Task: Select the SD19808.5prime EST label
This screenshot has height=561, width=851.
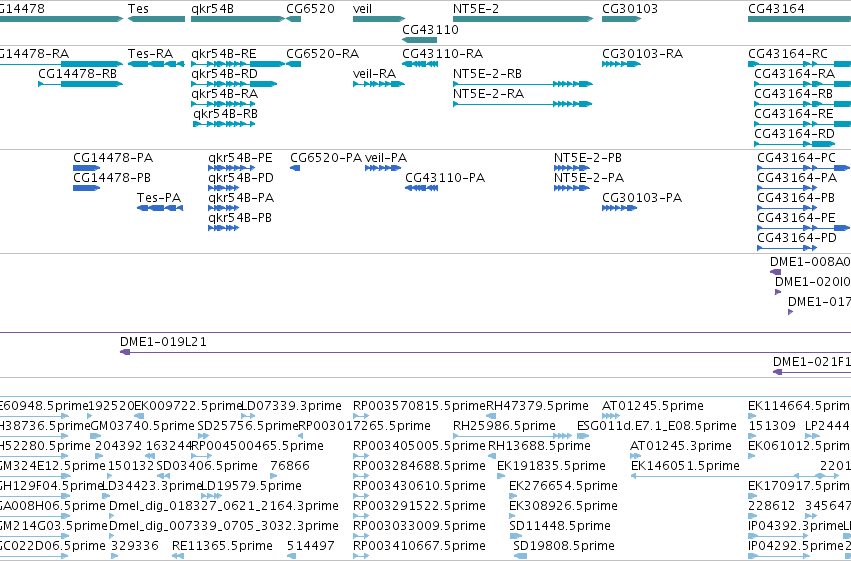Action: 564,546
